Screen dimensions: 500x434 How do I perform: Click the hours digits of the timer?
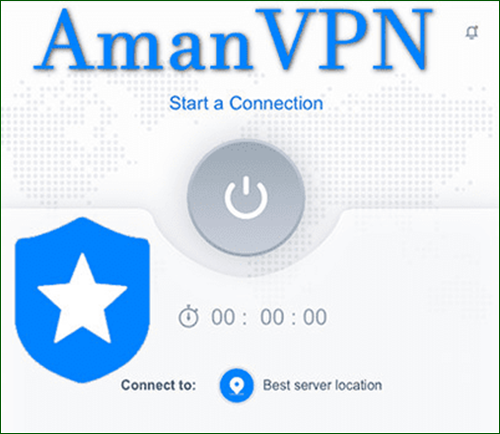[223, 317]
